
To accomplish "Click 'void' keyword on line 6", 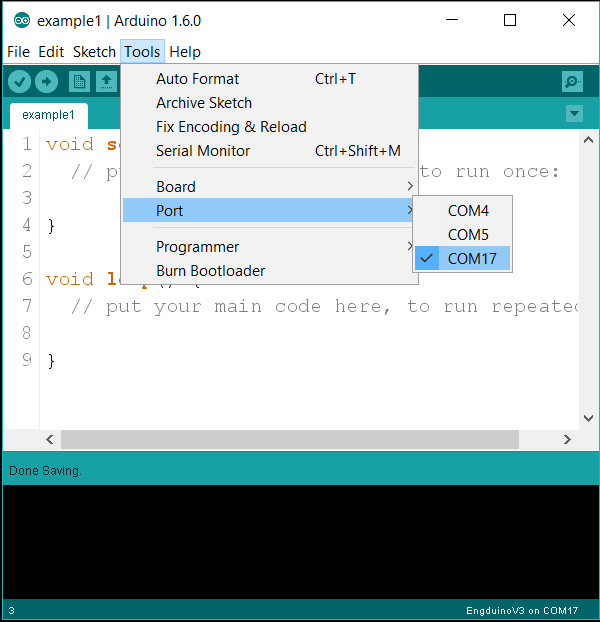I will click(70, 279).
